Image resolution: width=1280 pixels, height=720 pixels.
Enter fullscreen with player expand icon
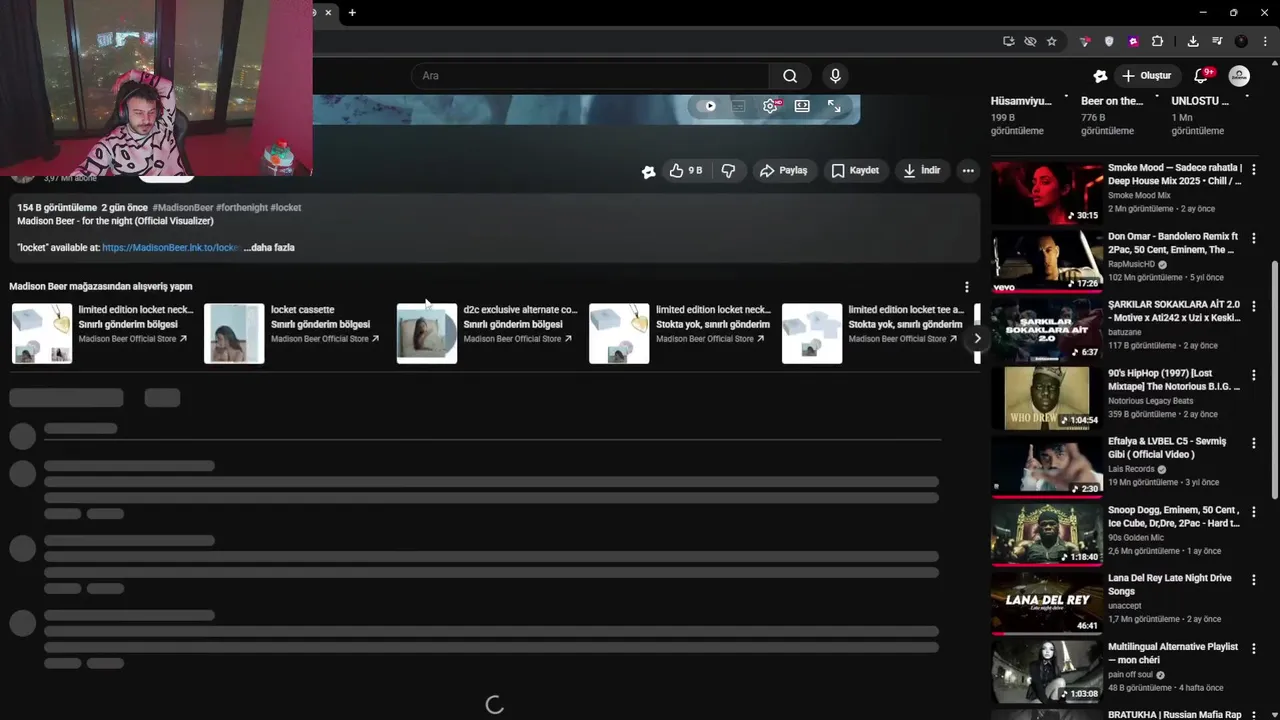coord(834,106)
